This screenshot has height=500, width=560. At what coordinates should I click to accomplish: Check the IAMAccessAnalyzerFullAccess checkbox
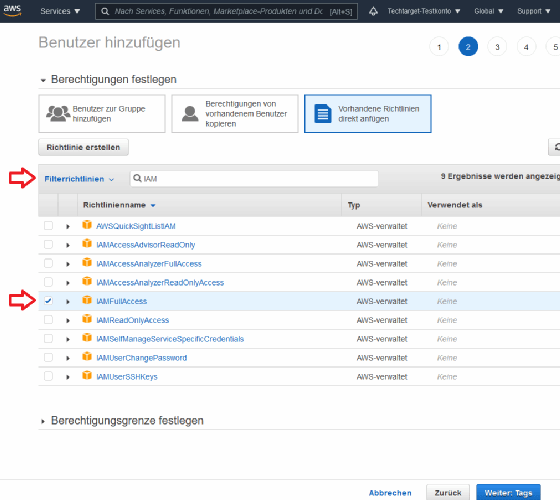click(48, 264)
